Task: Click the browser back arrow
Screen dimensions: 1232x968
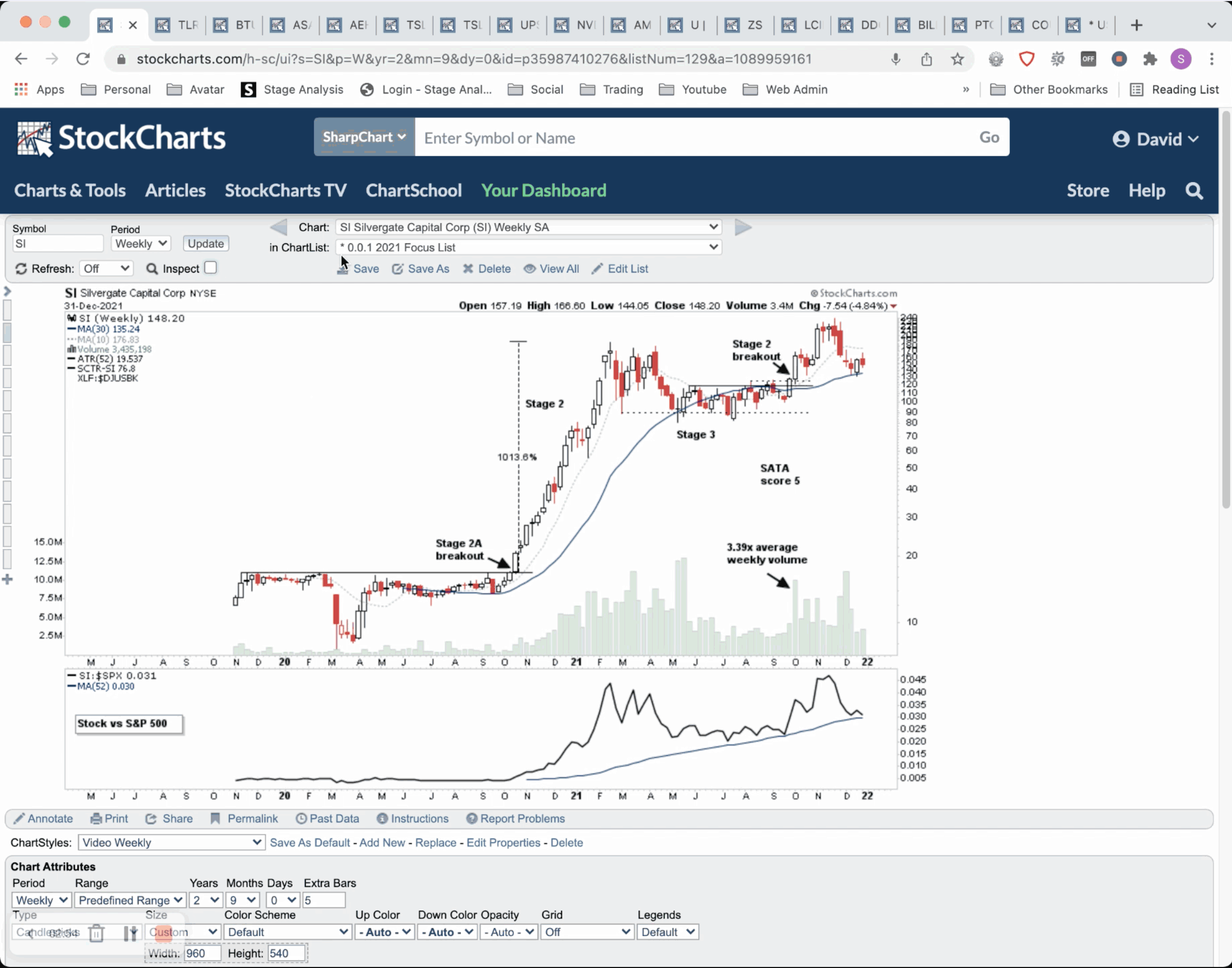Action: coord(21,59)
